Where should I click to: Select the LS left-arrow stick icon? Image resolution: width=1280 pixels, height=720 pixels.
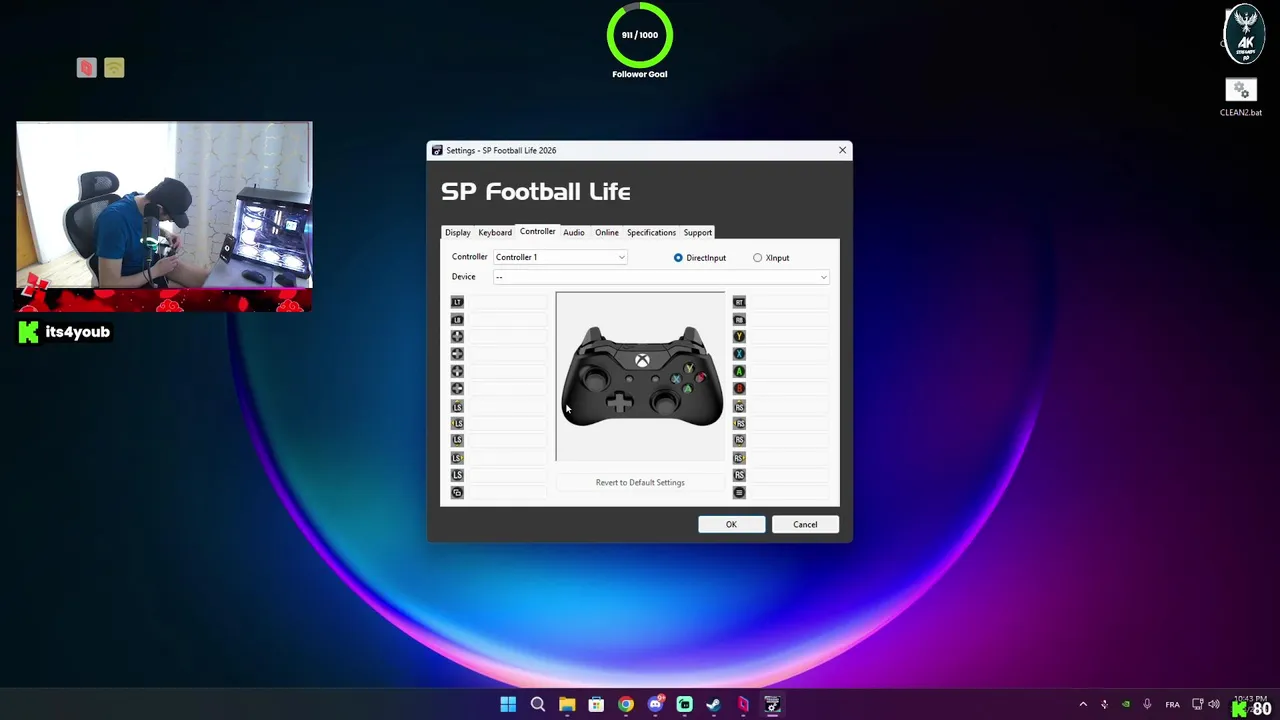coord(457,423)
